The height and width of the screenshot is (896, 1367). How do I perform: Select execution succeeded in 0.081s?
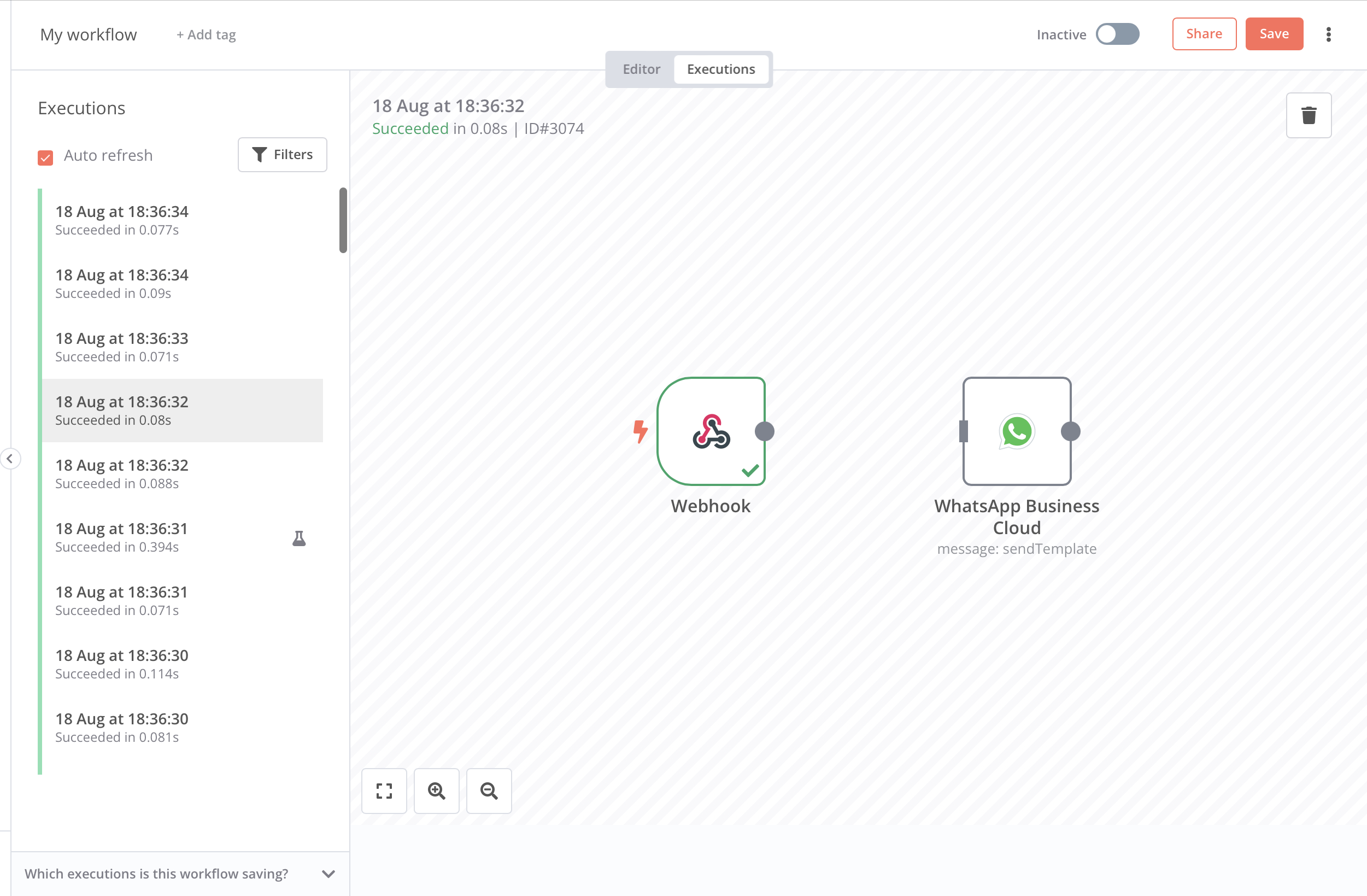183,727
